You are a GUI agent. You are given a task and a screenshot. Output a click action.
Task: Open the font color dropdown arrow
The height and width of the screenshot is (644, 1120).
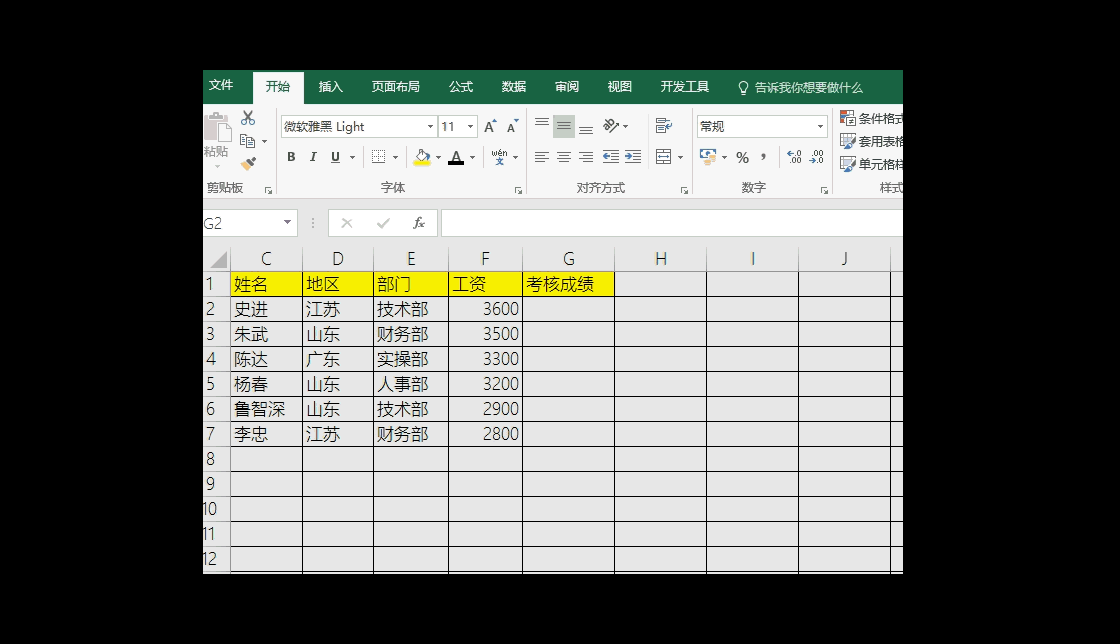pyautogui.click(x=472, y=157)
